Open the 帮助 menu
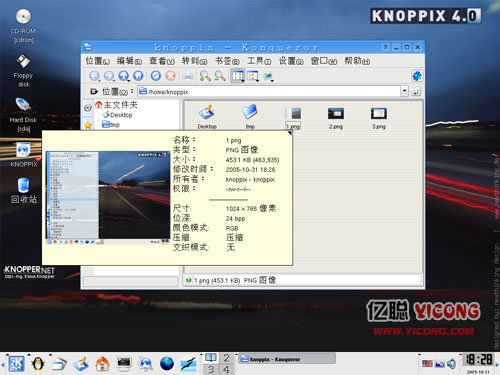This screenshot has height=375, width=500. tap(357, 61)
